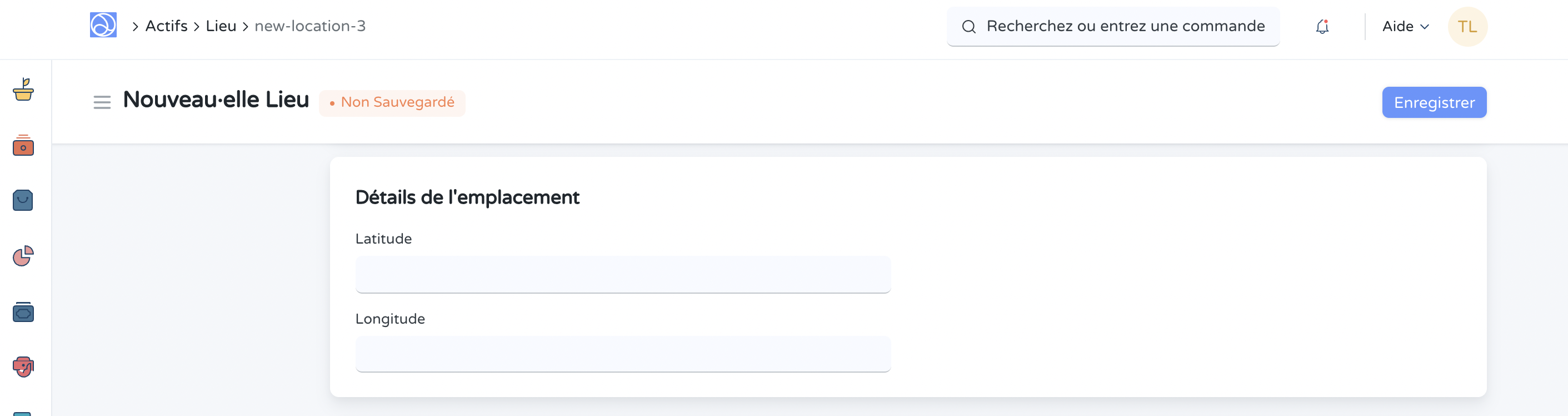Viewport: 1568px width, 416px height.
Task: Focus the Latitude input field
Action: (623, 275)
